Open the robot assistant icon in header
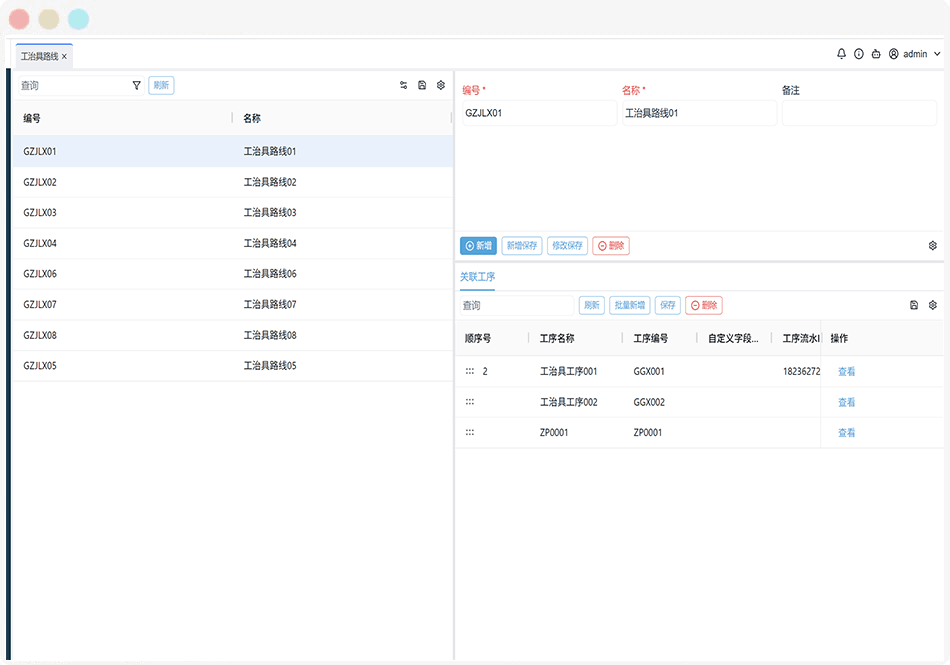The height and width of the screenshot is (665, 950). click(876, 54)
